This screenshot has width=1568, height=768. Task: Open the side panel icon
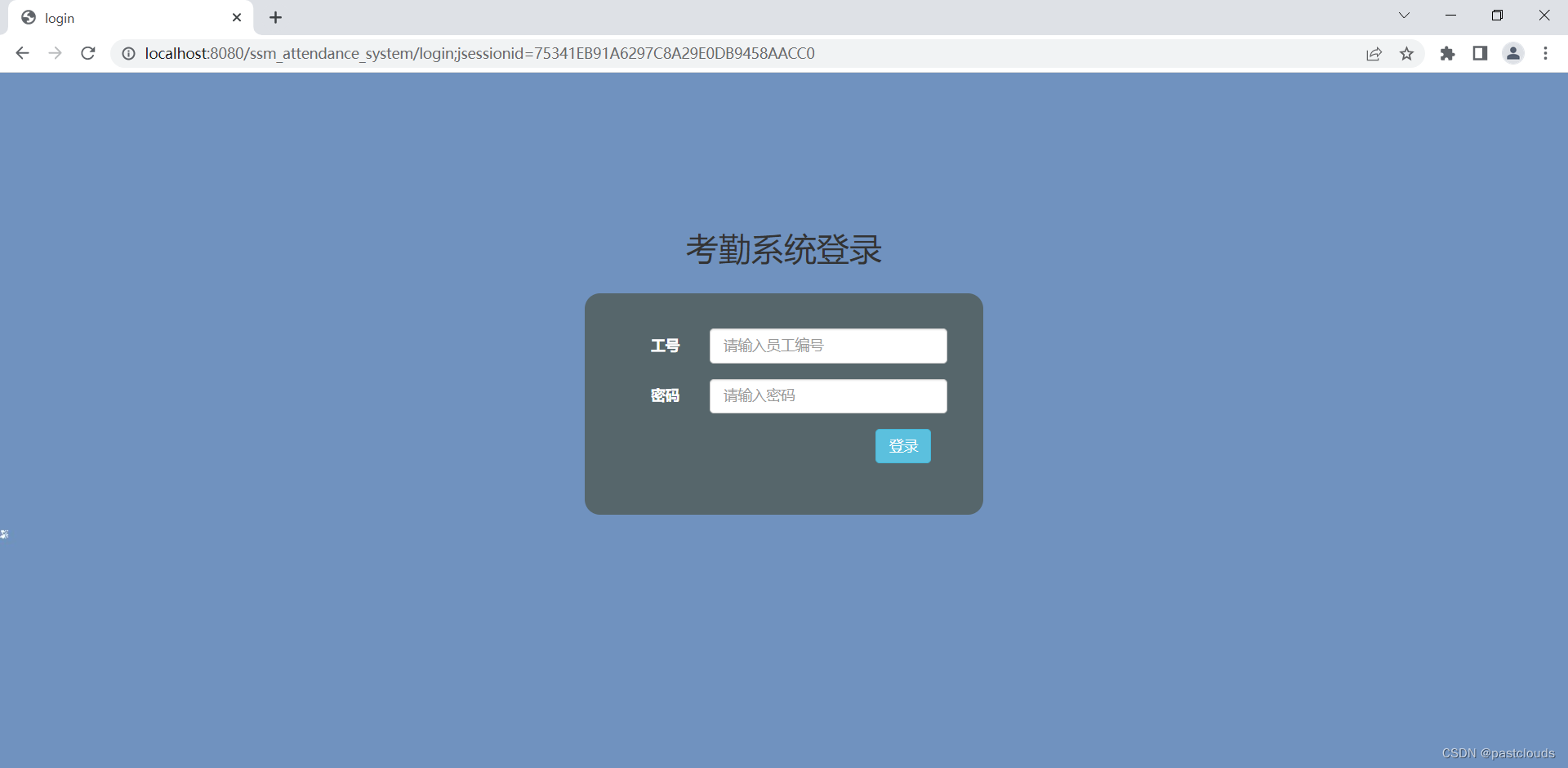coord(1480,53)
